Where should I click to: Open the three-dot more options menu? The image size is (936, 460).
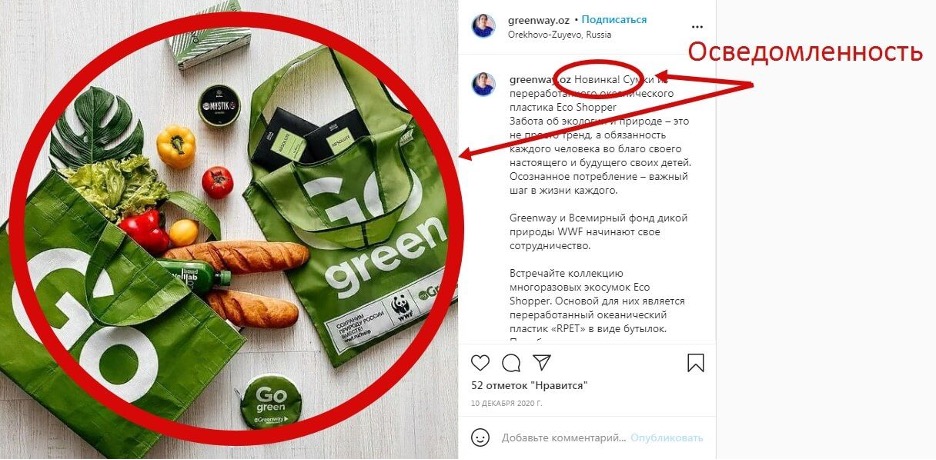(697, 27)
